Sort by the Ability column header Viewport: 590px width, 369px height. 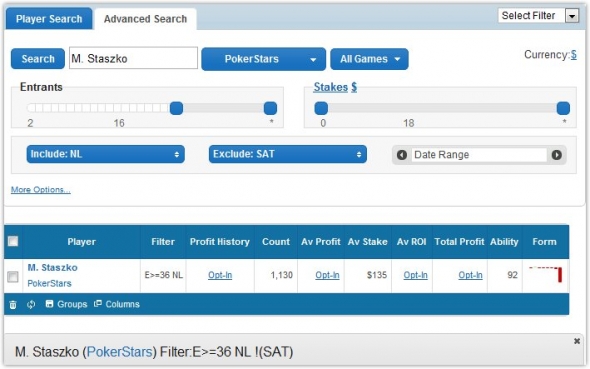tap(504, 242)
